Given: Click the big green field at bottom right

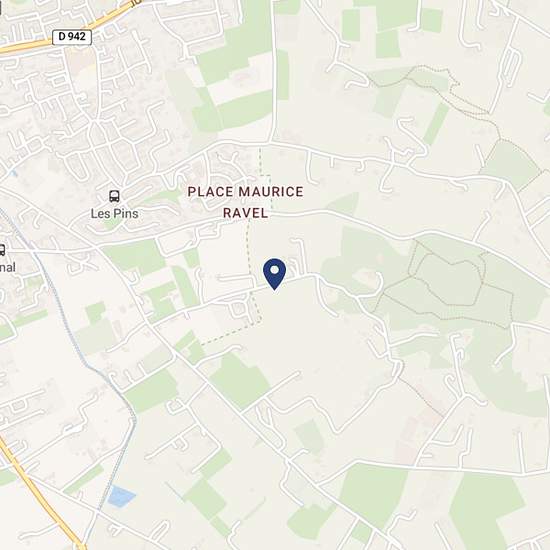Looking at the screenshot, I should pyautogui.click(x=486, y=509).
